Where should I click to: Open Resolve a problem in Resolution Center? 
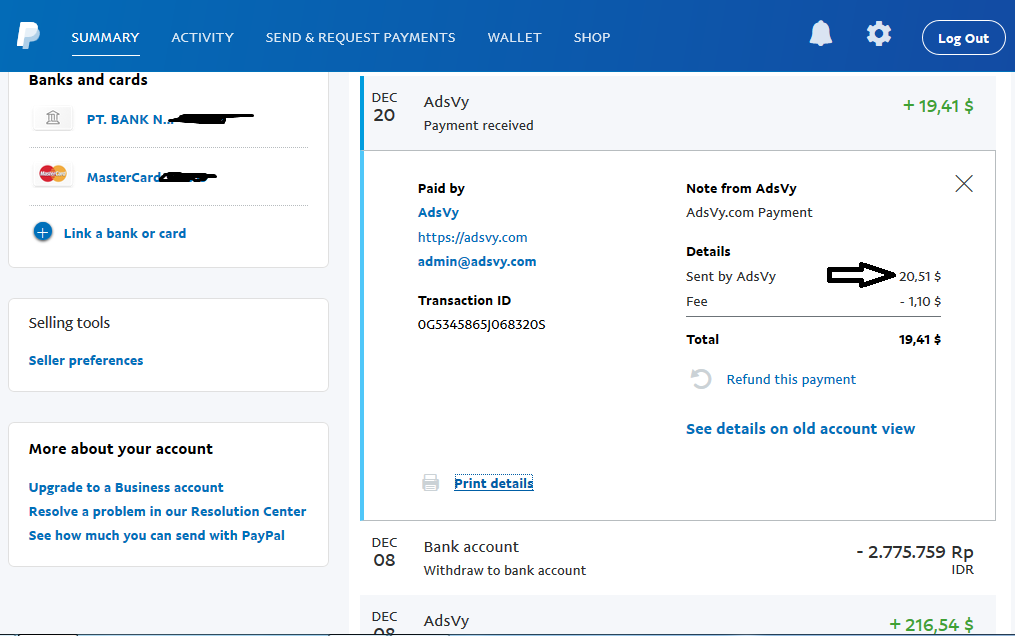pos(167,511)
